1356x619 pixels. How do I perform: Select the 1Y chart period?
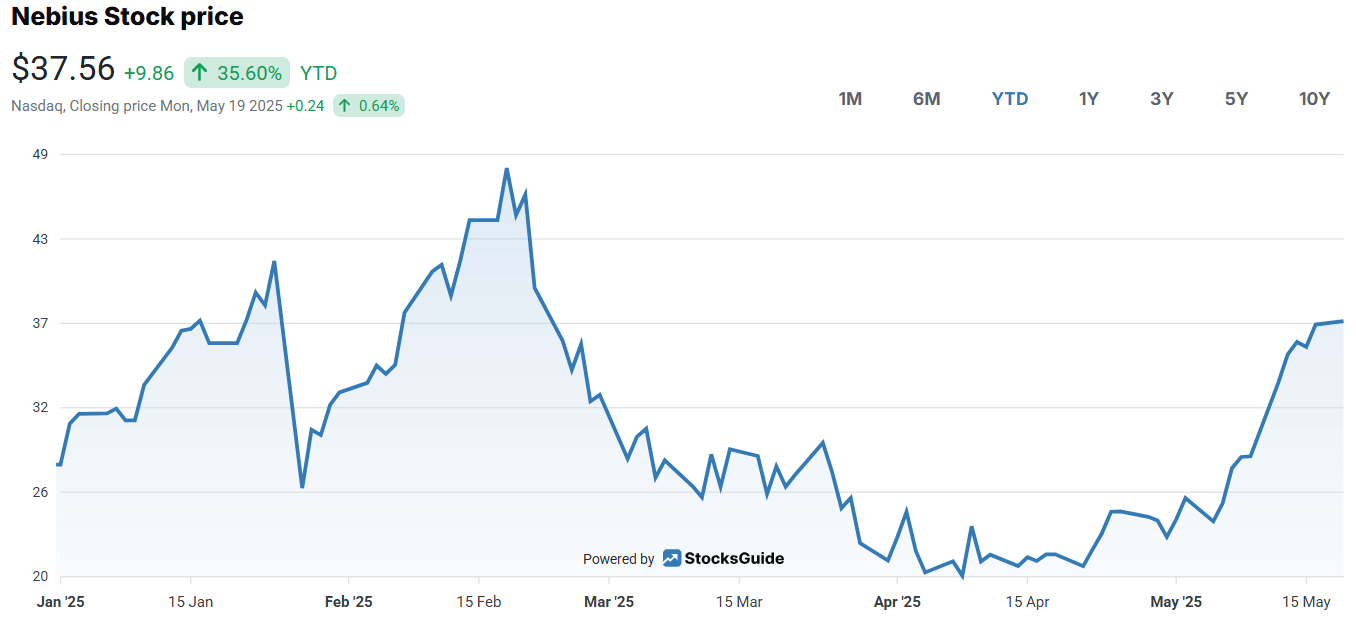[1088, 99]
